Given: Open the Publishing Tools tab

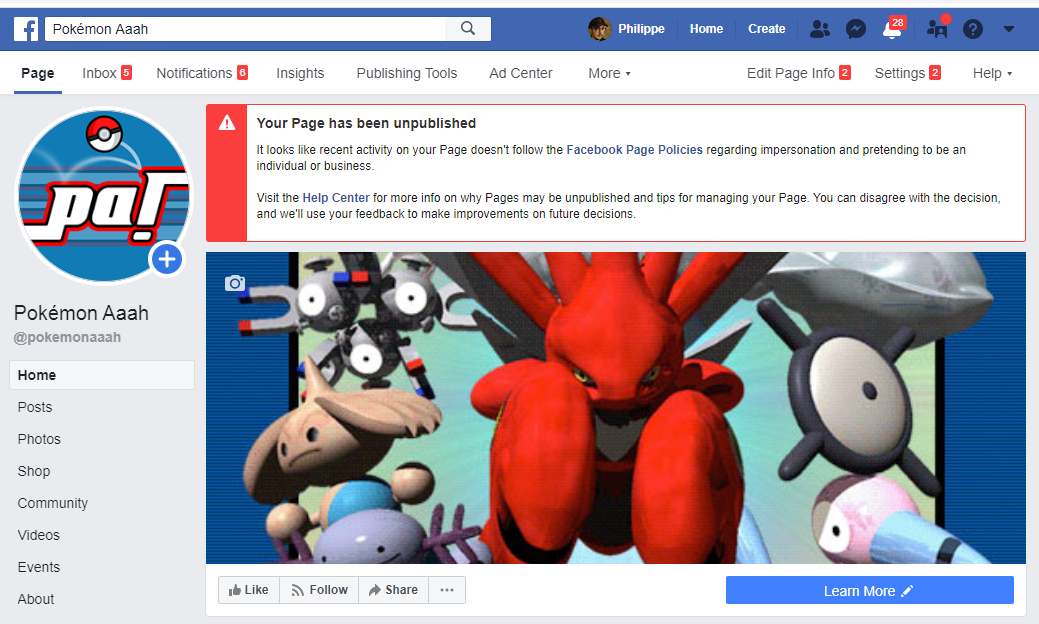Looking at the screenshot, I should point(407,73).
